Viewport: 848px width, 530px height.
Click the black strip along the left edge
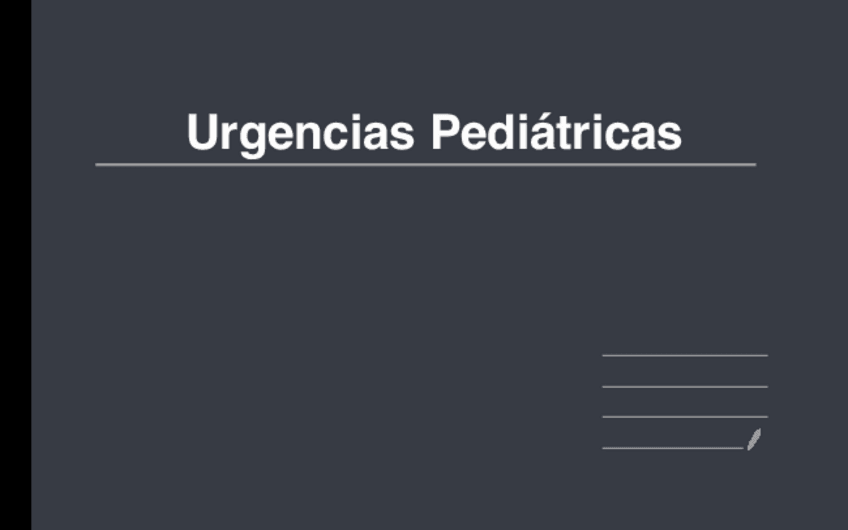15,265
